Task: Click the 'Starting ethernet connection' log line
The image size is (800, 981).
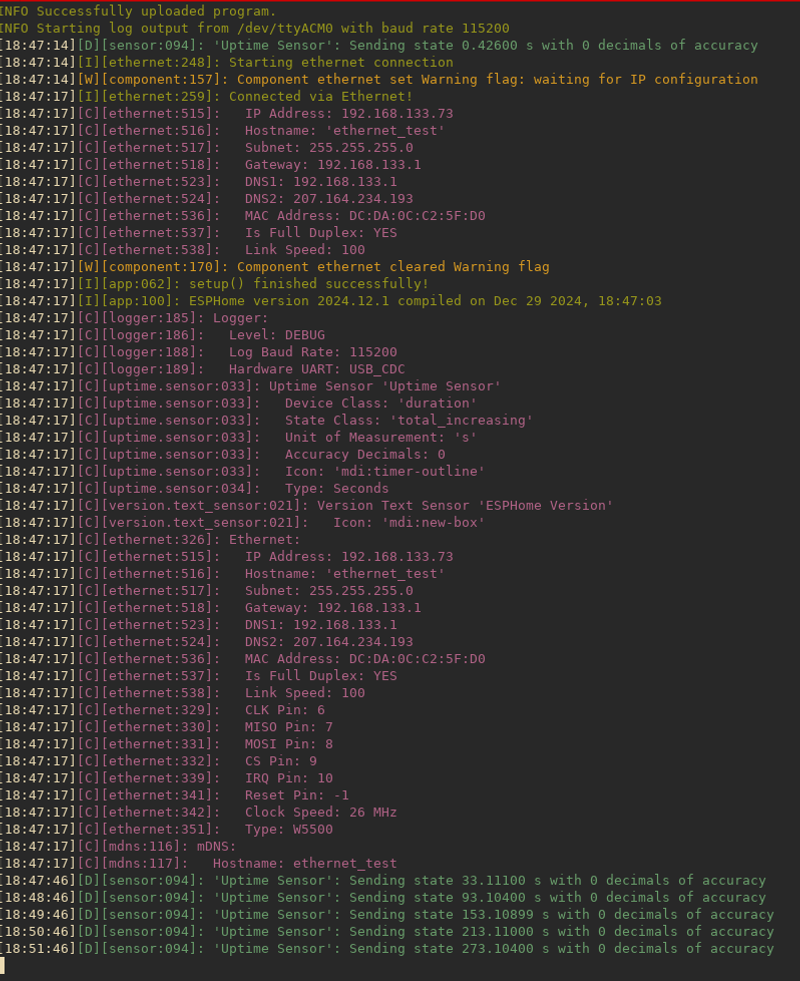Action: (226, 63)
